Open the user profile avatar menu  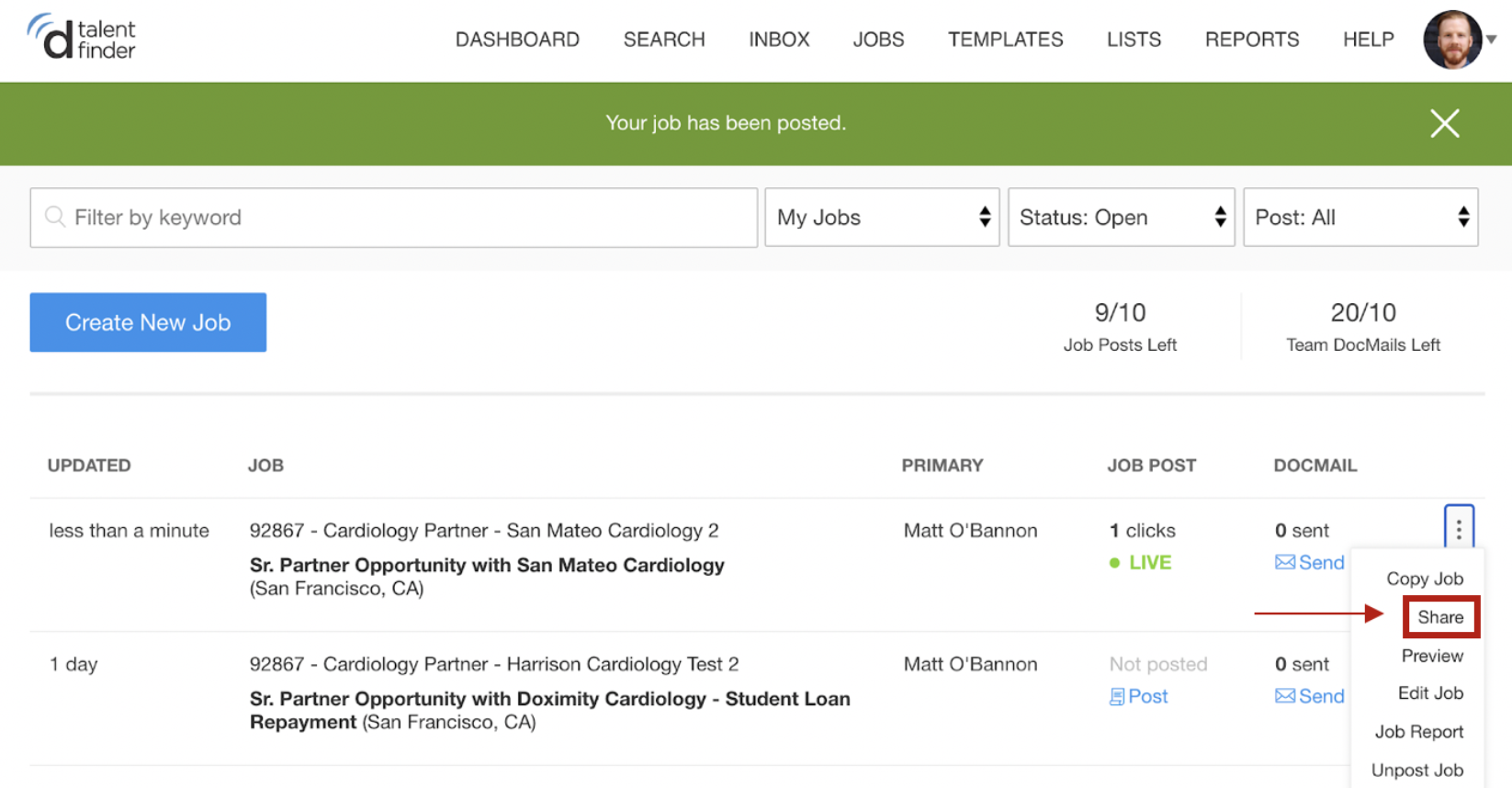point(1452,39)
